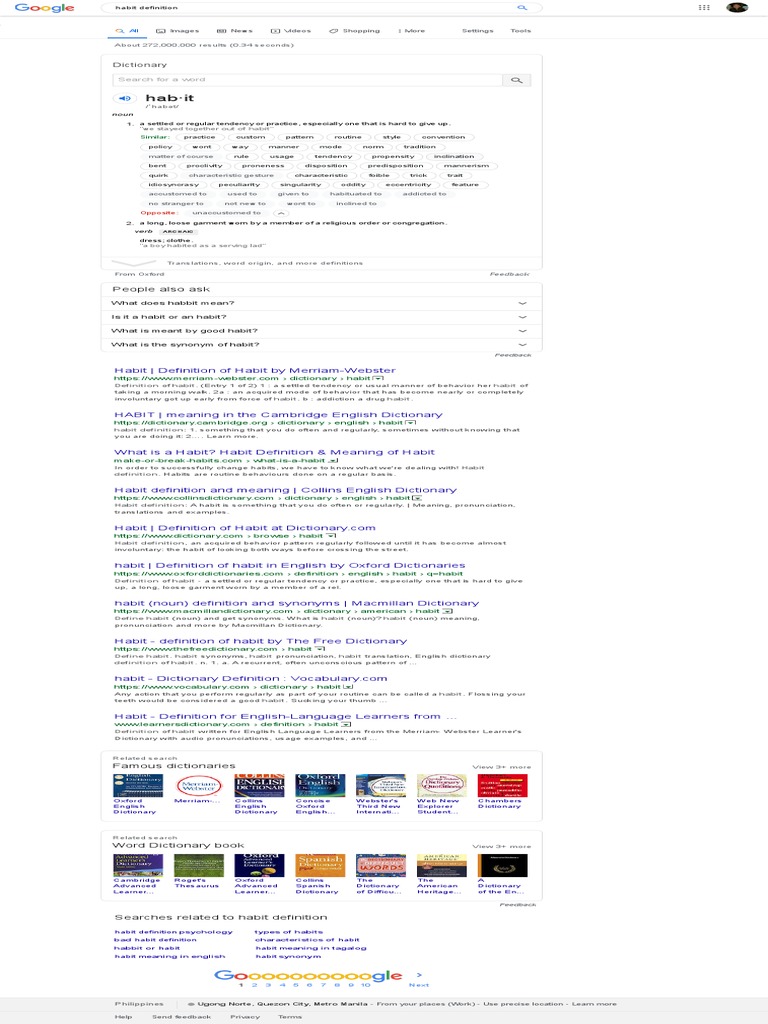Image resolution: width=768 pixels, height=1024 pixels.
Task: Open the Macmillan Dictionary habit result
Action: coord(296,603)
